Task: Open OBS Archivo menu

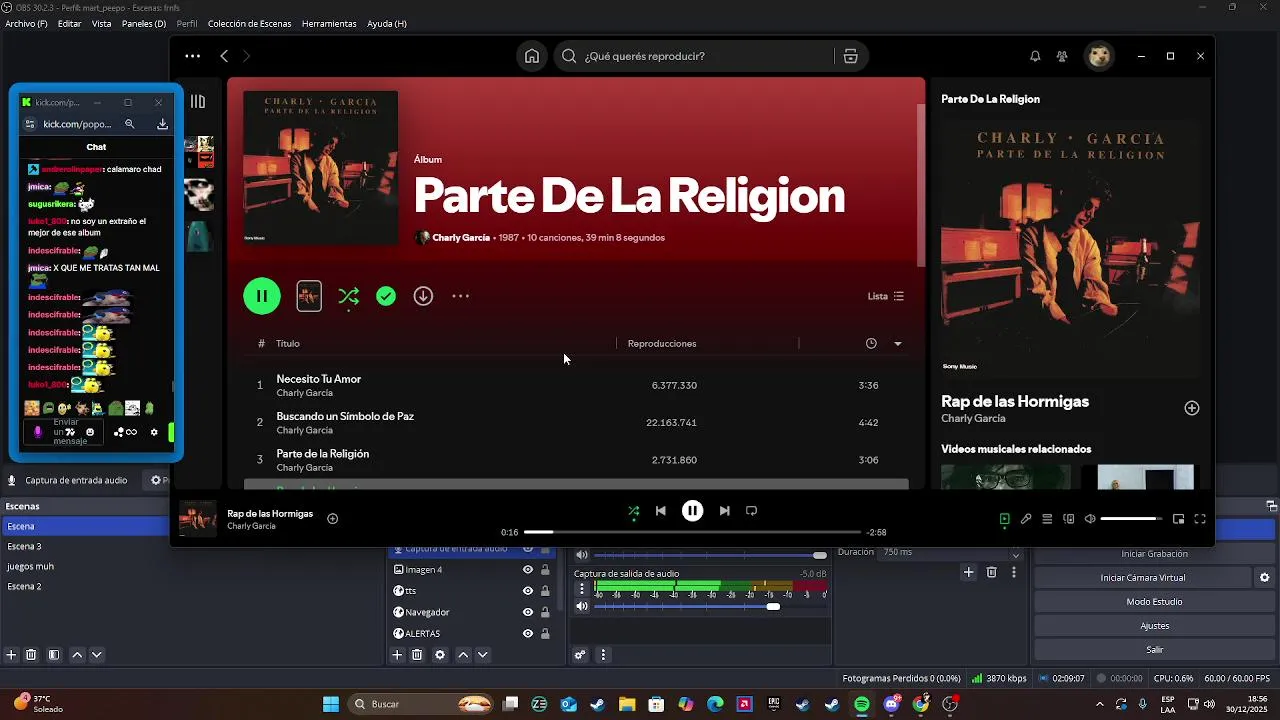Action: tap(26, 23)
